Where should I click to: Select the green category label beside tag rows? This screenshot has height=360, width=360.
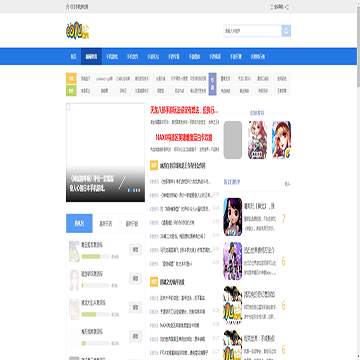[x=71, y=90]
